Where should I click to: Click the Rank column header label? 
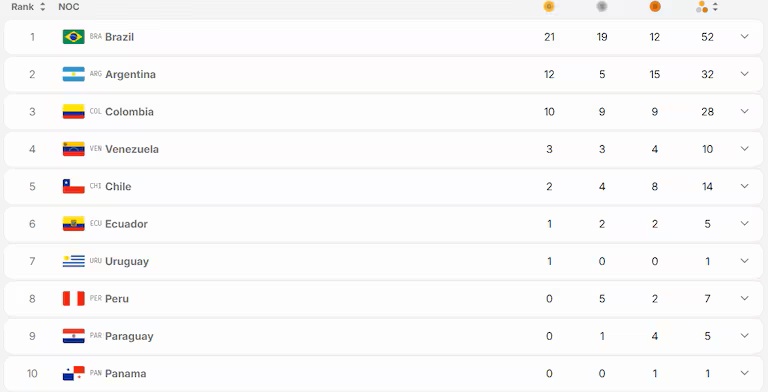23,7
